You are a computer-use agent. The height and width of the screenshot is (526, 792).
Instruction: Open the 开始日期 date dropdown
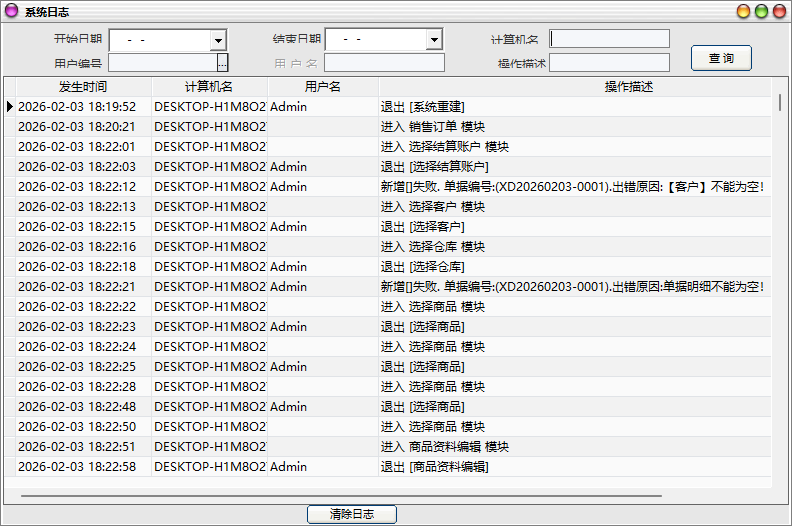(x=218, y=40)
